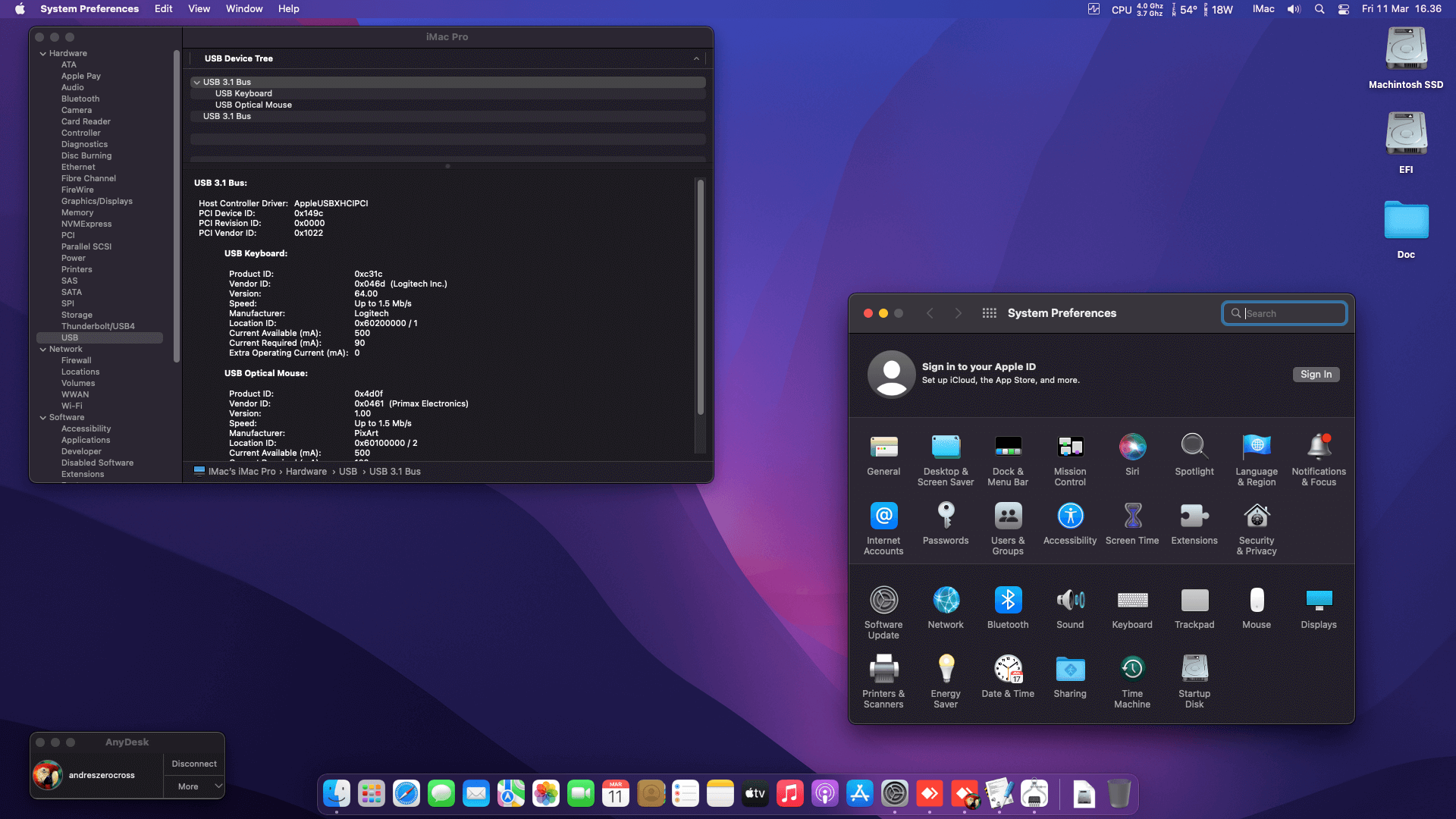Open Notifications & Focus pane
This screenshot has height=819, width=1456.
(x=1319, y=460)
